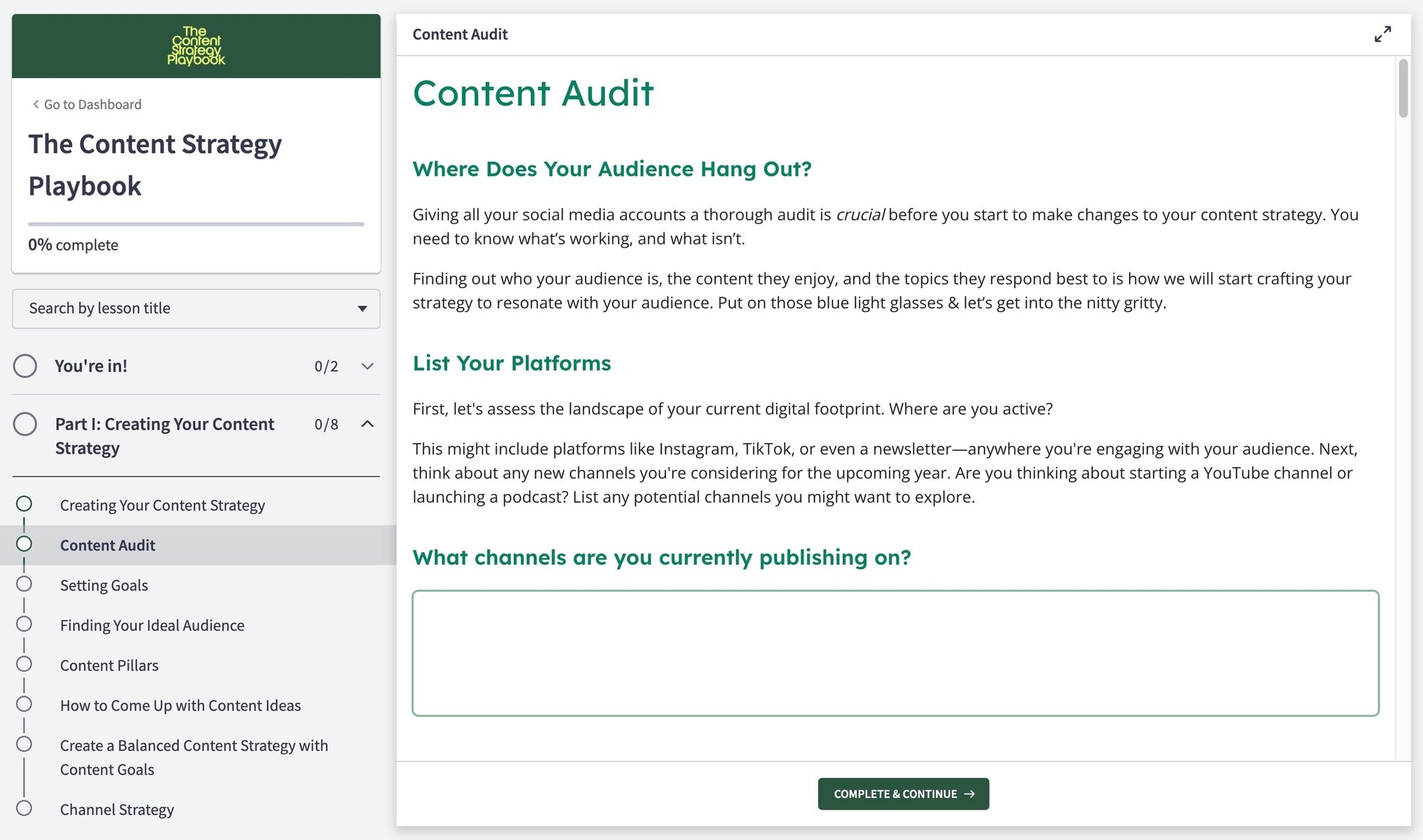This screenshot has height=840, width=1423.
Task: Mark Create a Balanced Content Strategy circle
Action: point(24,744)
